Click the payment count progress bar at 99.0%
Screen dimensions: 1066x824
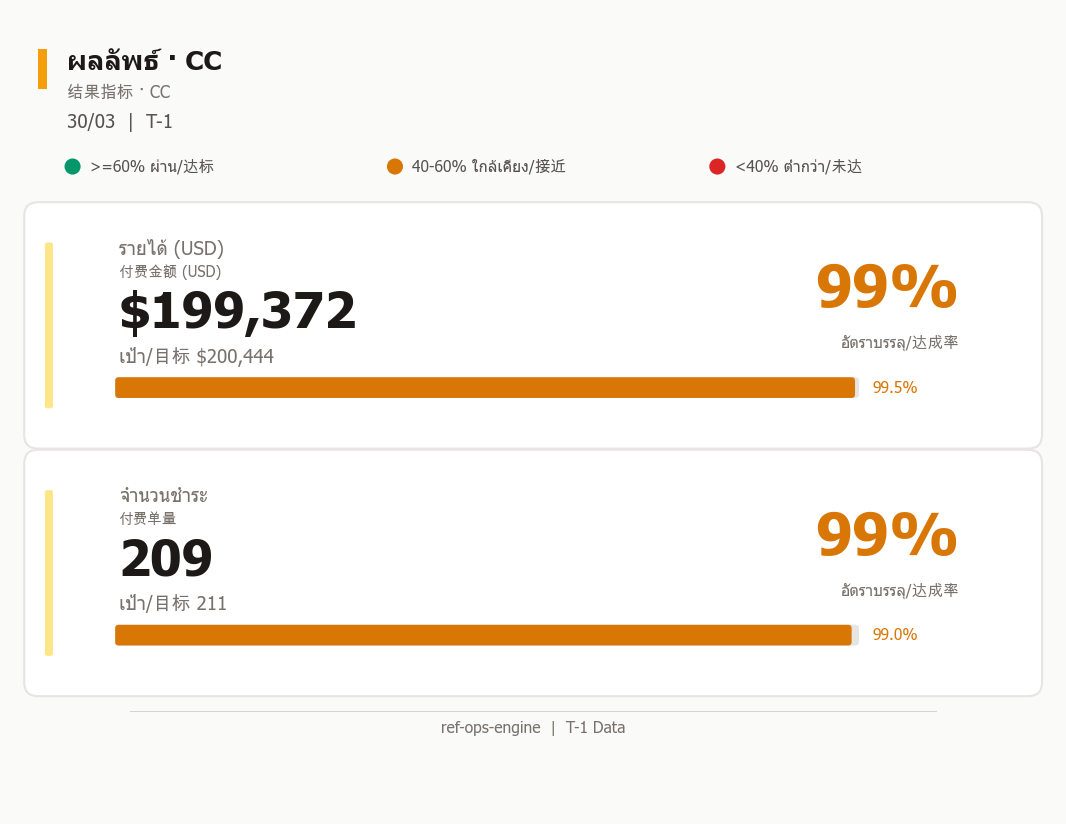coord(487,635)
